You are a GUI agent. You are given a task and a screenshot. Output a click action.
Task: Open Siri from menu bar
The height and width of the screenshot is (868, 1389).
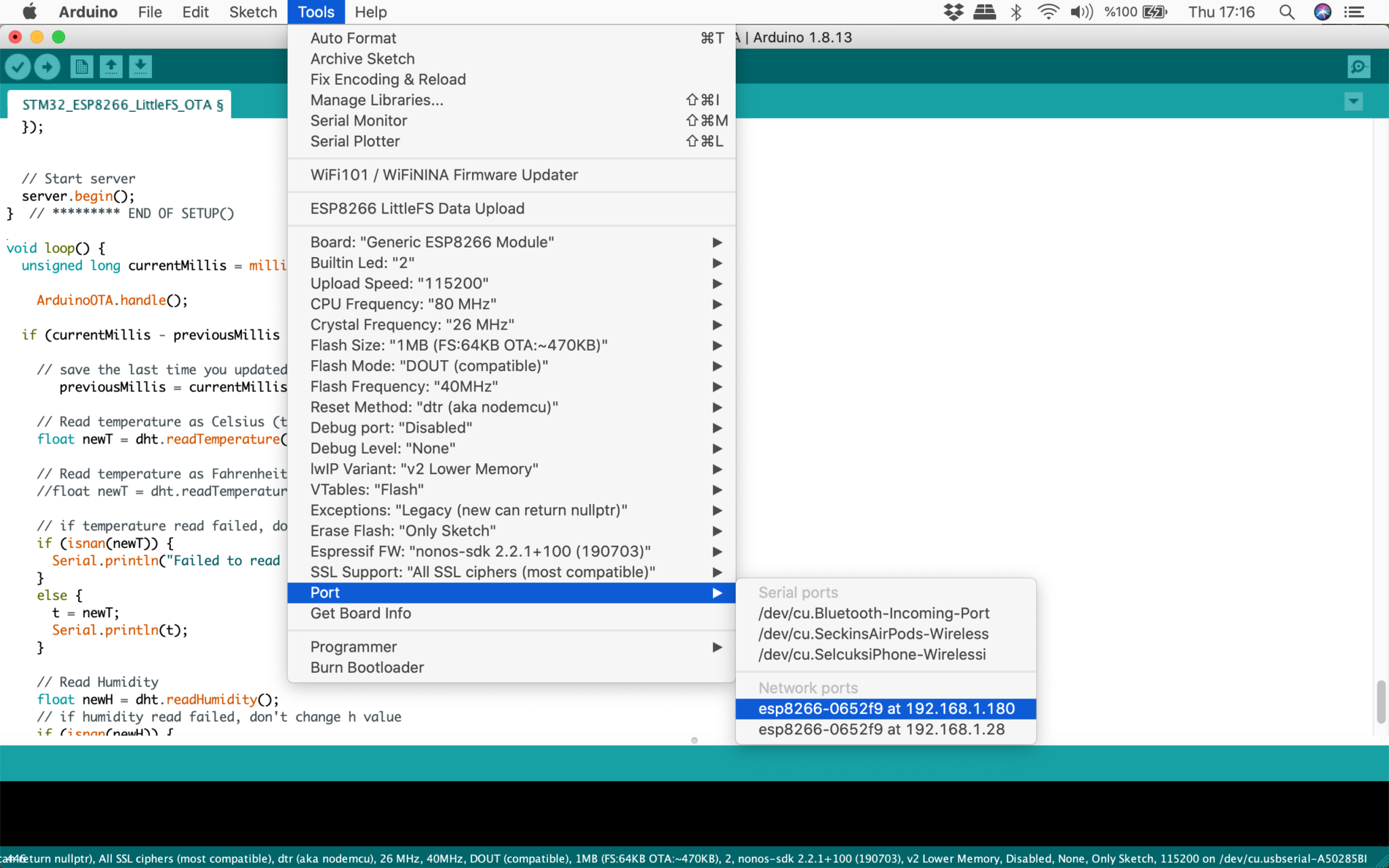[1323, 12]
